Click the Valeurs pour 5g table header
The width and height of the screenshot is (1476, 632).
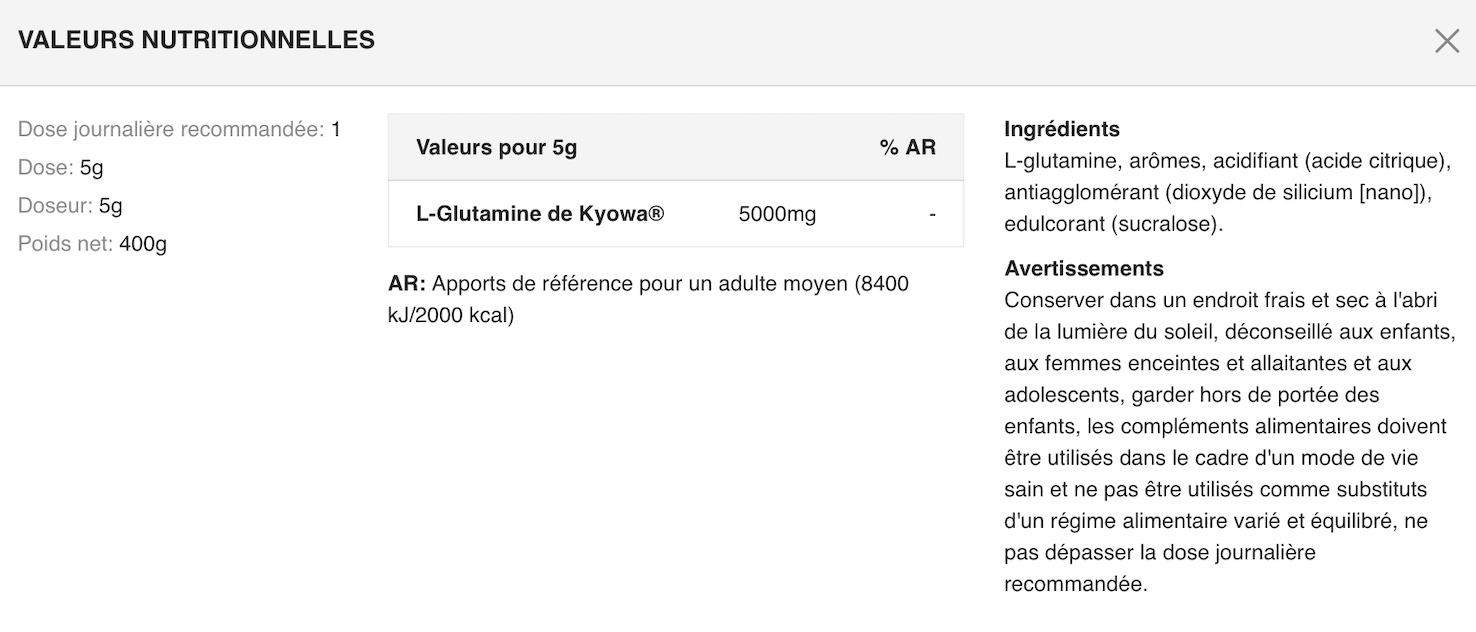(x=497, y=148)
